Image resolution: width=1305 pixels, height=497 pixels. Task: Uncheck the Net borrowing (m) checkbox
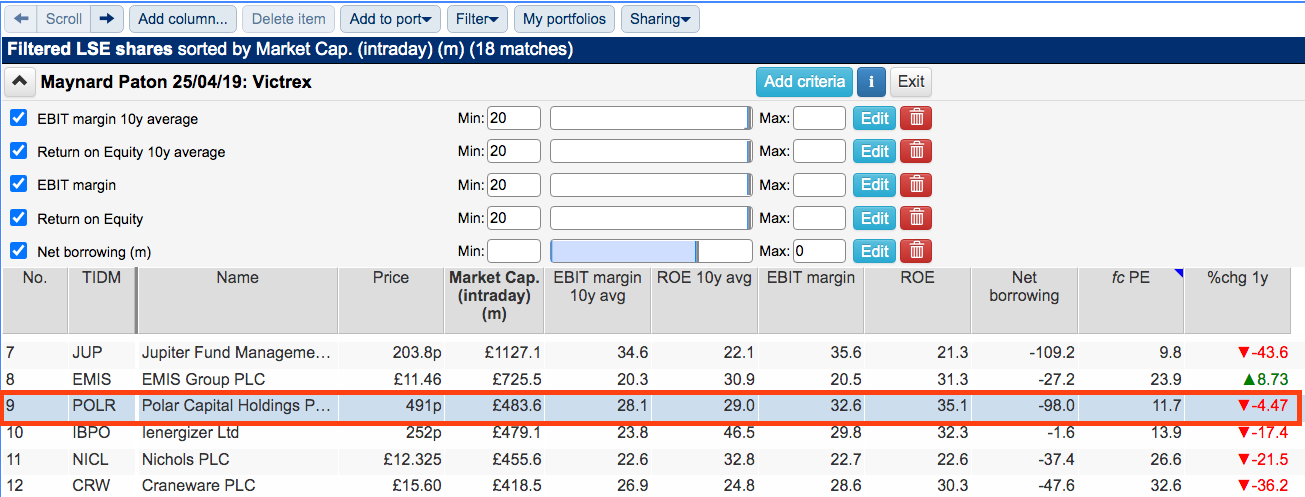pyautogui.click(x=18, y=251)
